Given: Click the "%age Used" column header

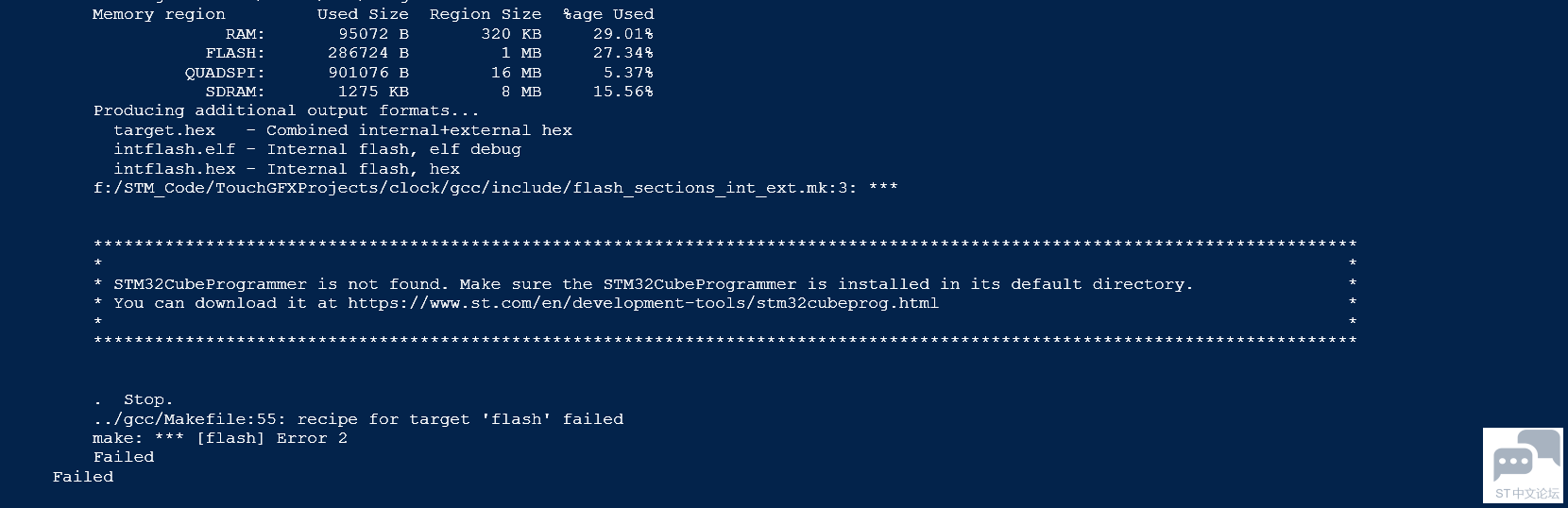Looking at the screenshot, I should click(608, 14).
